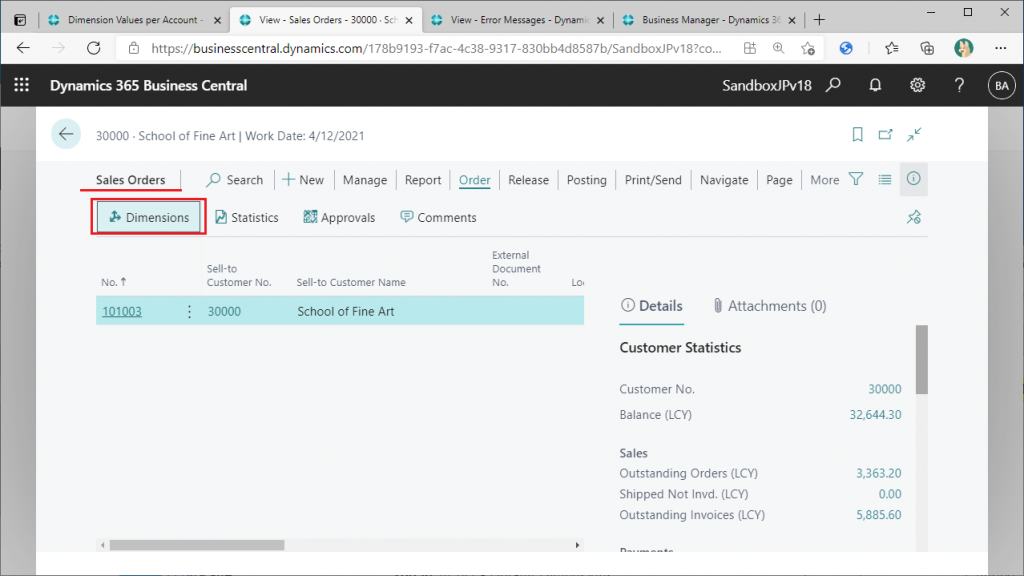Open browser Favorites list icon
Viewport: 1024px width, 576px height.
[x=891, y=48]
